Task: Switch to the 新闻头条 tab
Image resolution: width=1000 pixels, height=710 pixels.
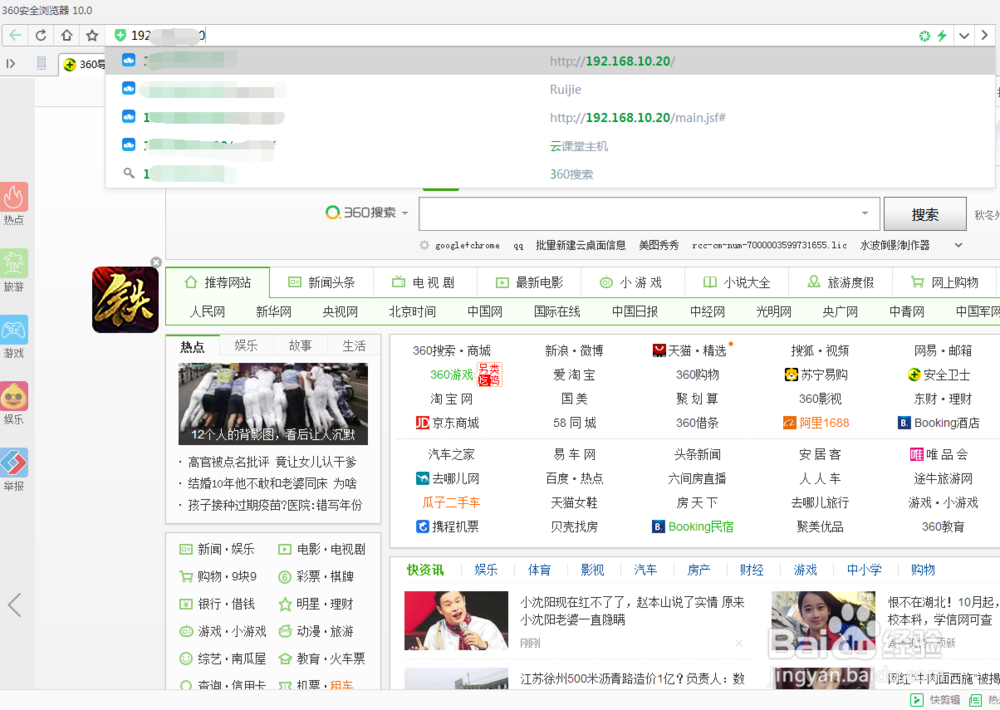Action: (x=321, y=283)
